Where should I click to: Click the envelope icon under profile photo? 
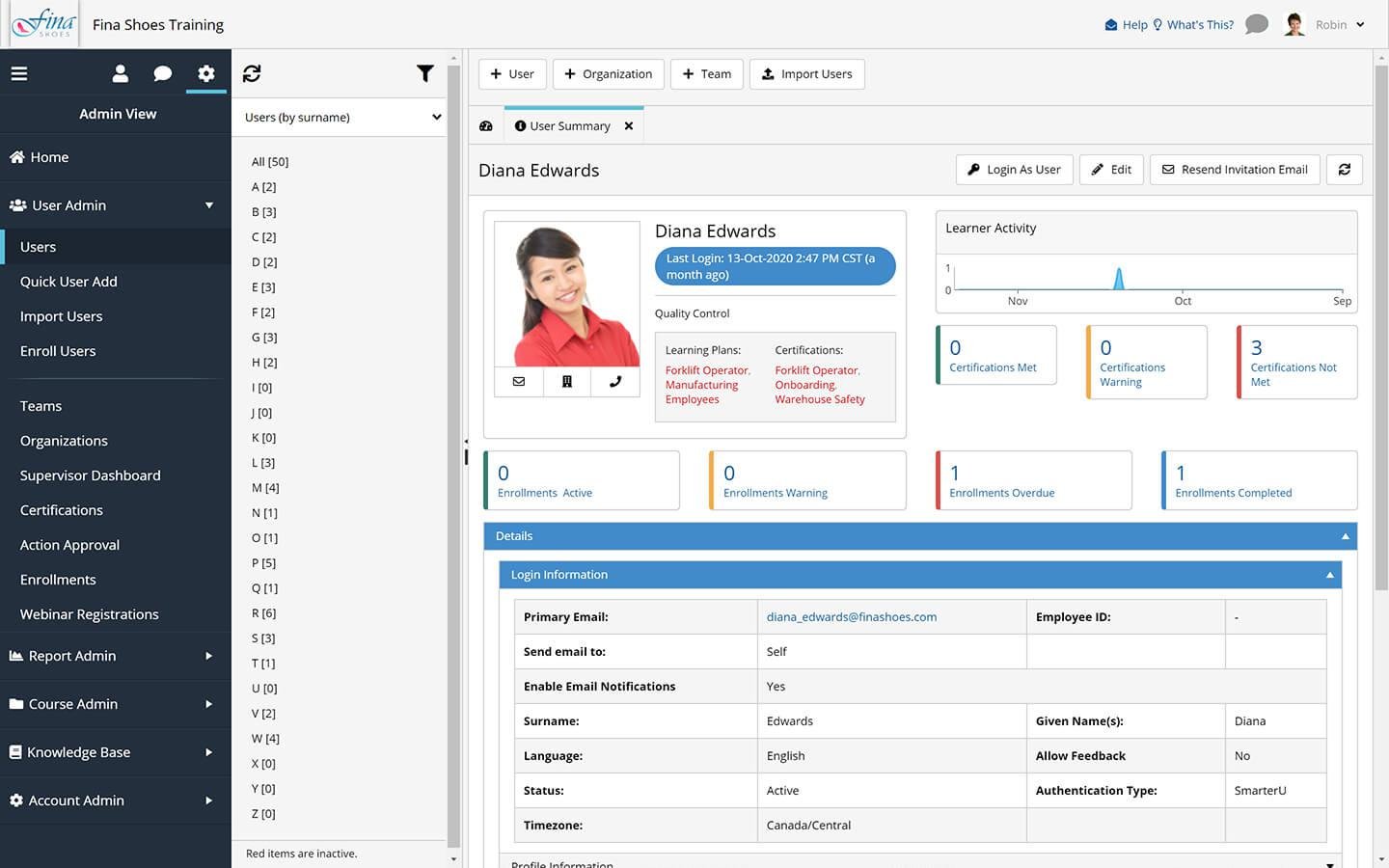coord(519,382)
